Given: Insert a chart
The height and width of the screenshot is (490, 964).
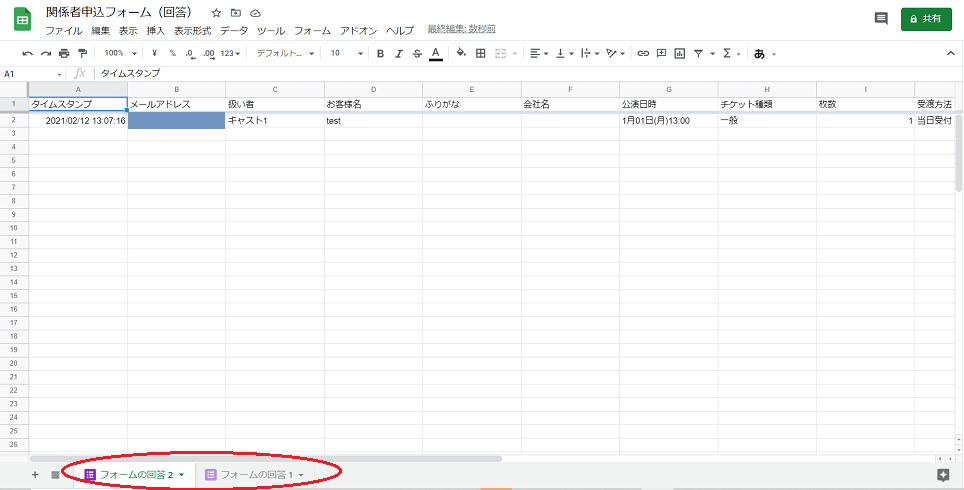Looking at the screenshot, I should pos(679,53).
